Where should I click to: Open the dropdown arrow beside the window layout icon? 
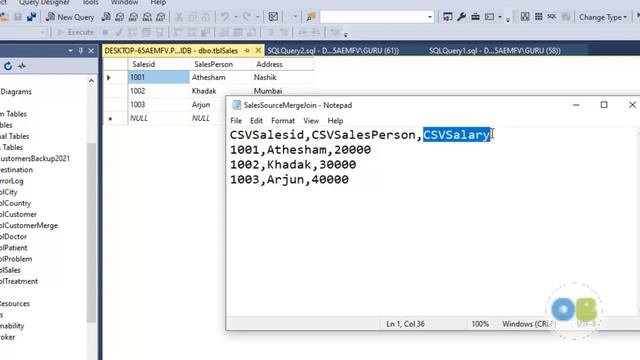pos(500,17)
